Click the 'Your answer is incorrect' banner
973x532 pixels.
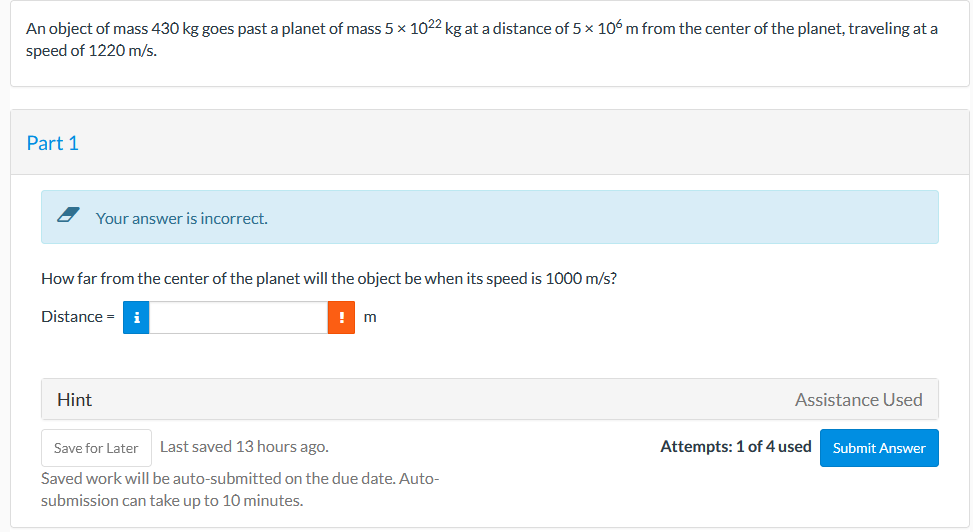click(x=490, y=217)
